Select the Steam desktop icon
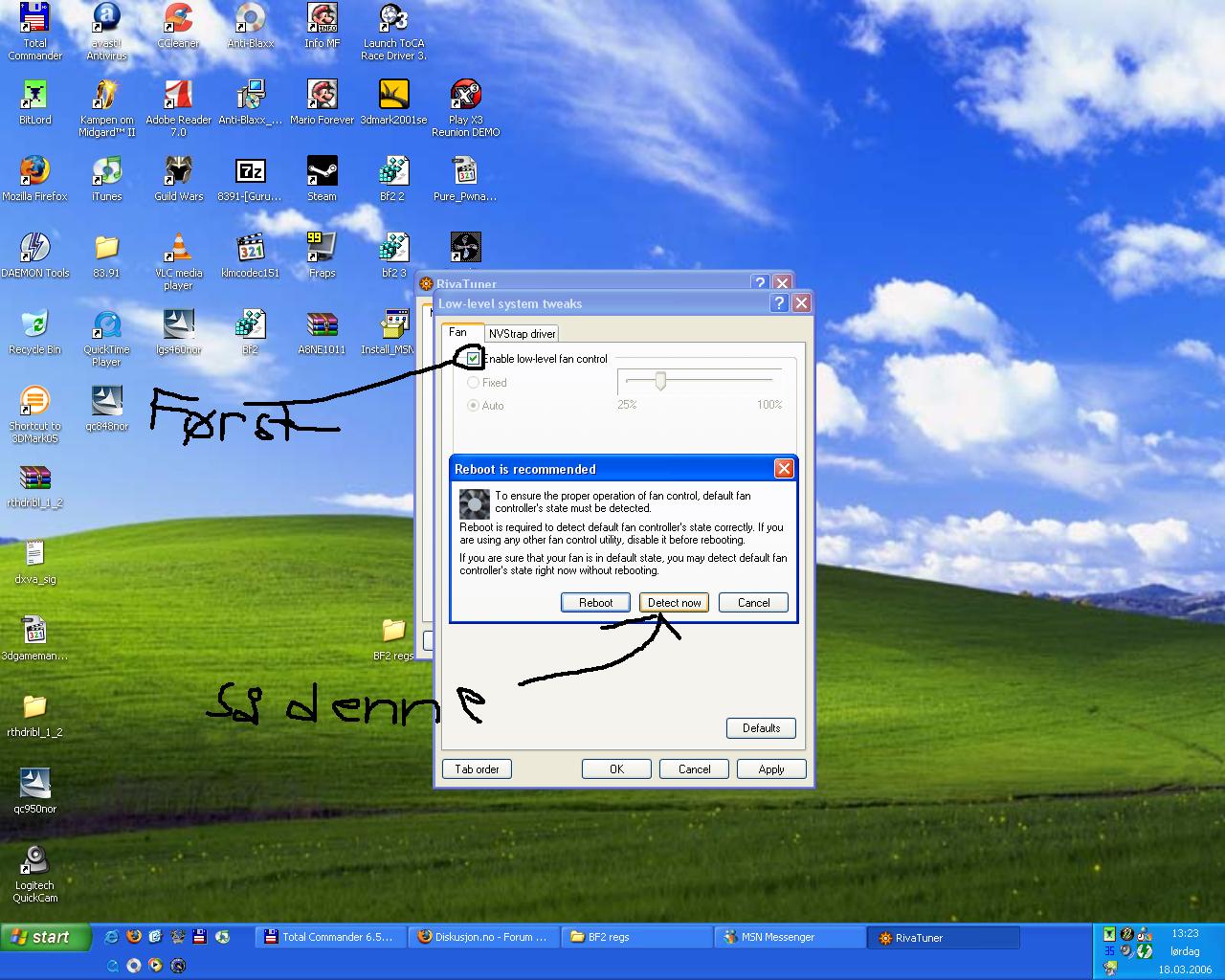Image resolution: width=1225 pixels, height=980 pixels. pos(322,179)
